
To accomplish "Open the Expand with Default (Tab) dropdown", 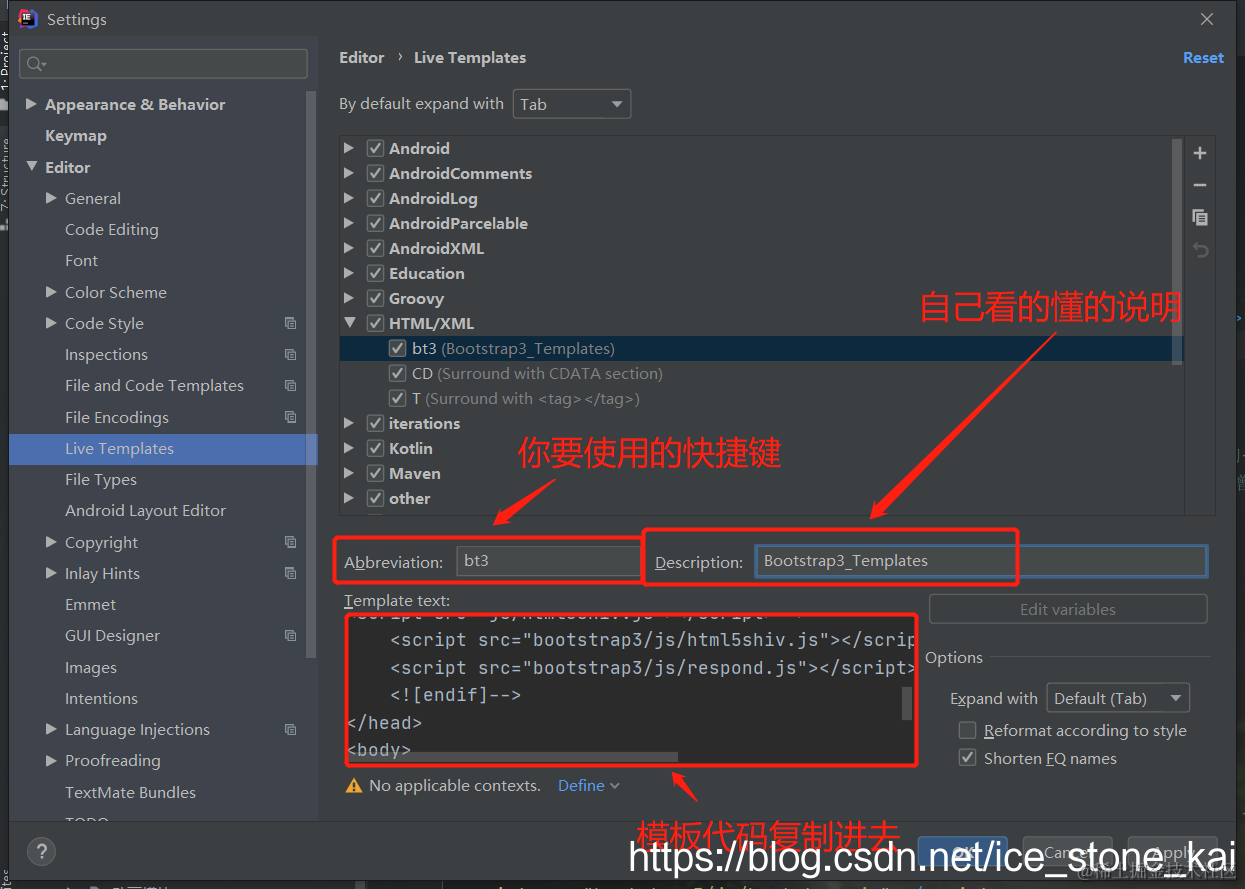I will 1118,698.
